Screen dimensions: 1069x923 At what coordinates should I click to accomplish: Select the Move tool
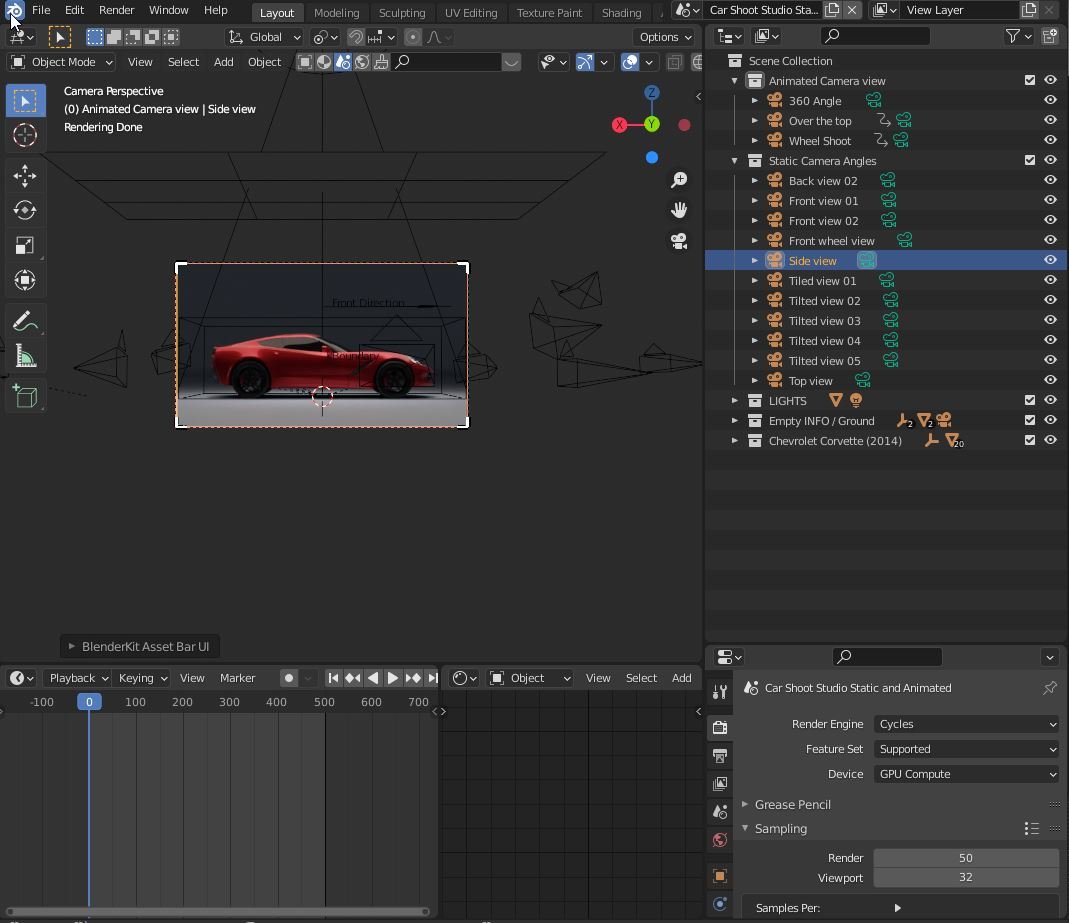tap(24, 175)
